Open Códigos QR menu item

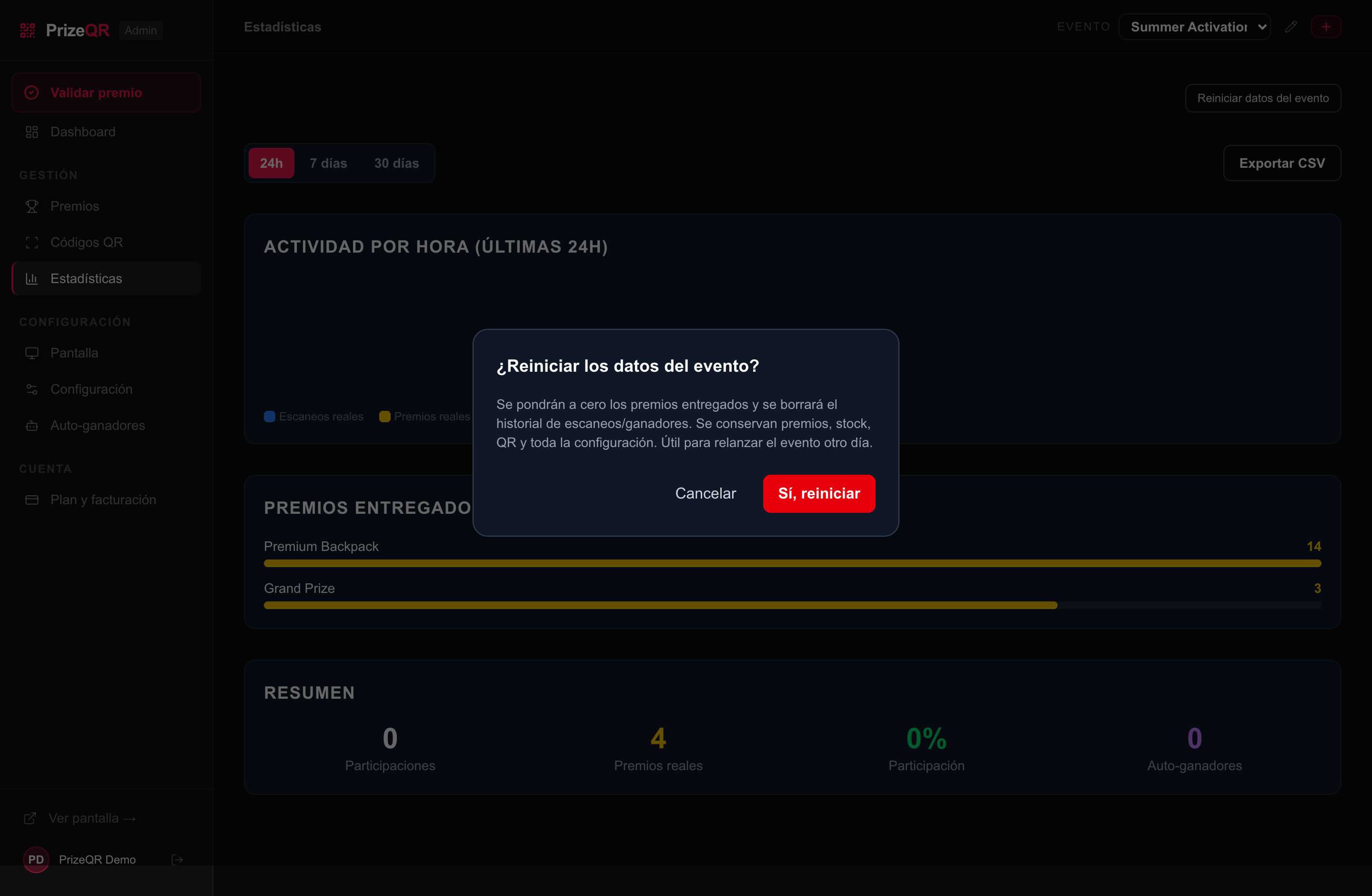106,243
